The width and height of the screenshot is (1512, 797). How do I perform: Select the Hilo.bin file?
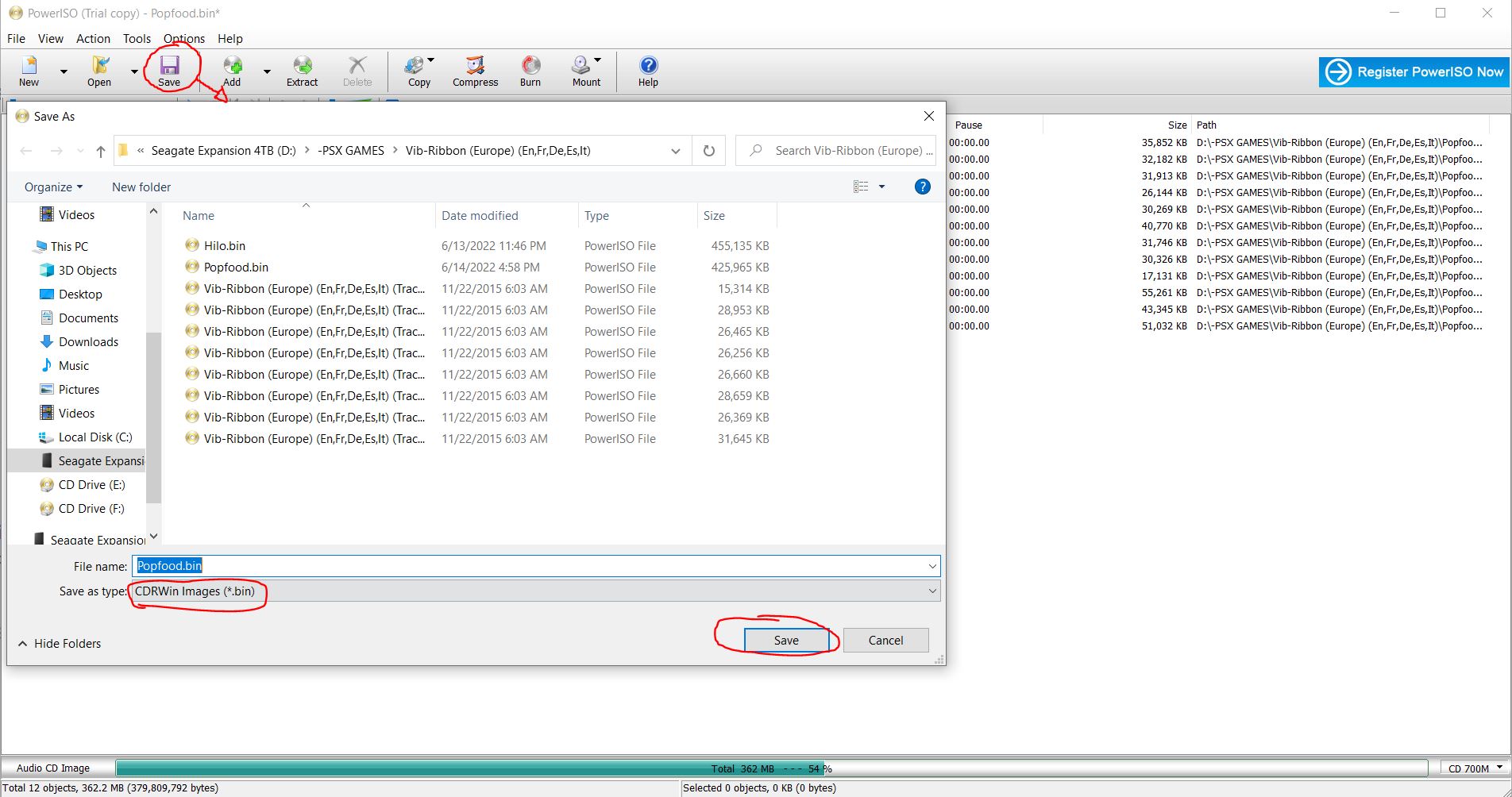pos(225,246)
